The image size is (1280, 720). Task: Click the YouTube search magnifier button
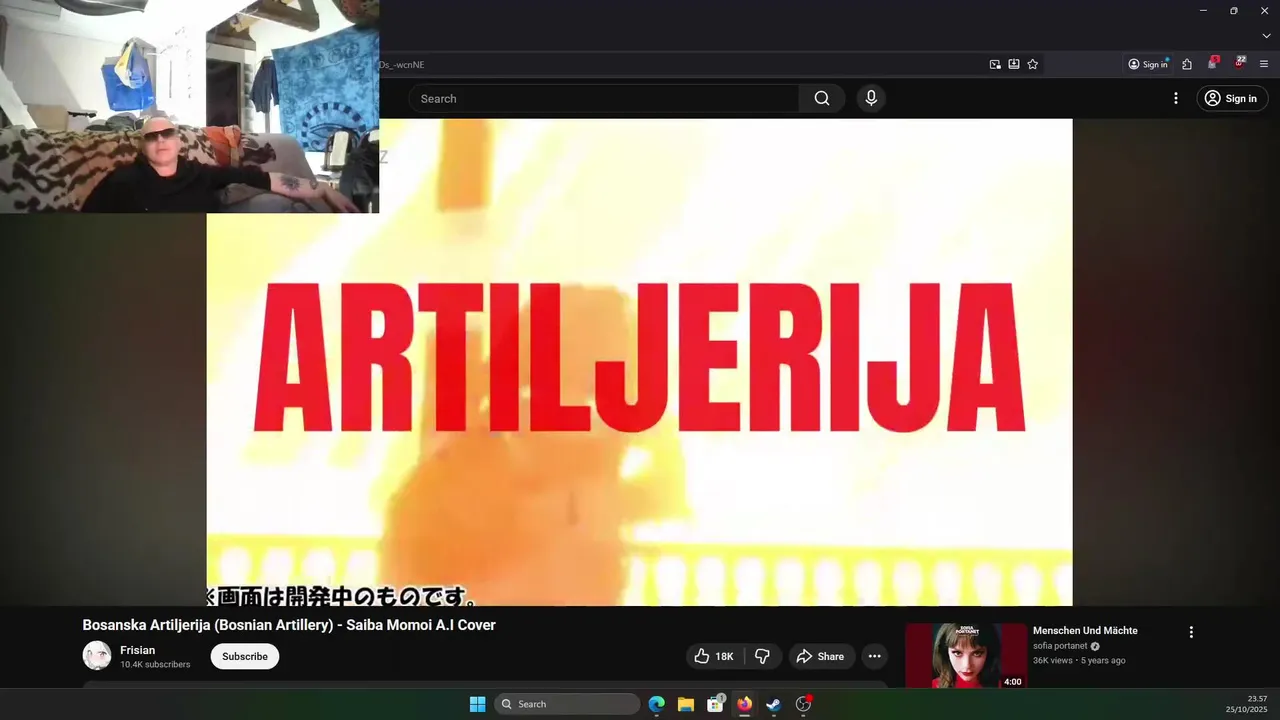coord(822,98)
